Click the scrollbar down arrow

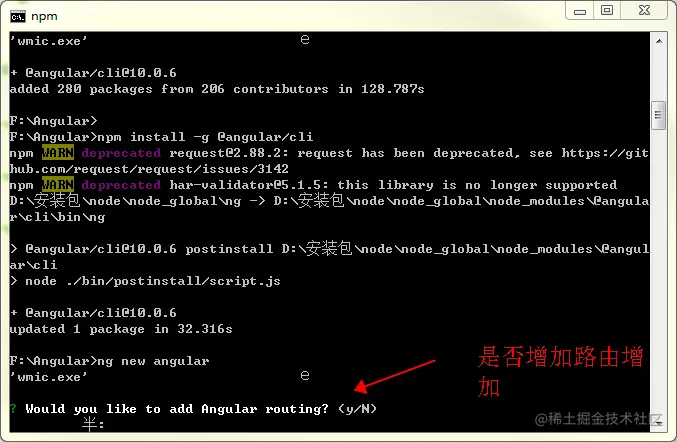(x=659, y=423)
